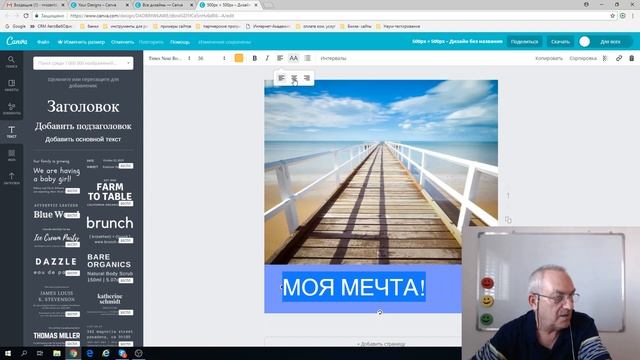
Task: Click the design title text
Action: 457,42
